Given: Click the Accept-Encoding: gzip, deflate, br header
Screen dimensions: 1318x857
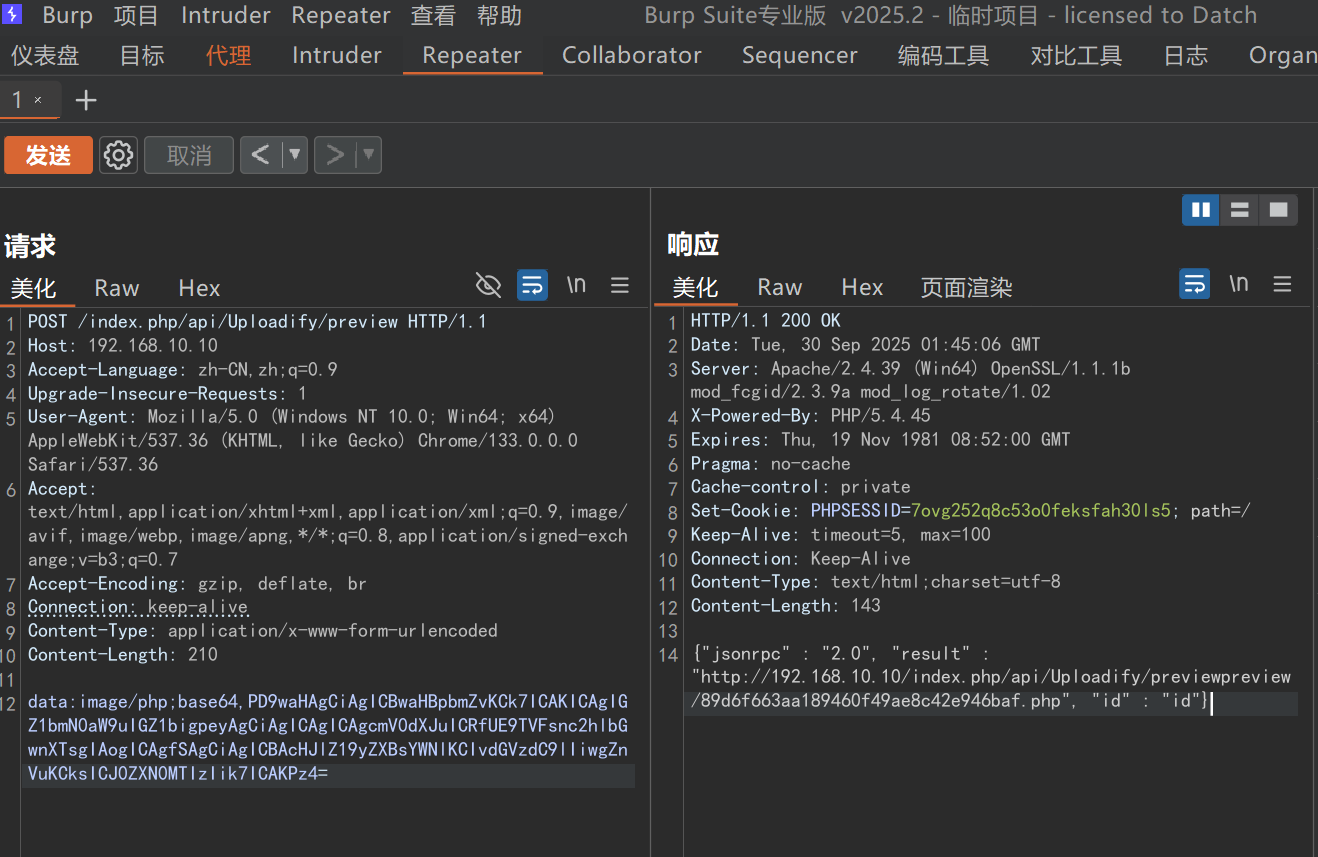Looking at the screenshot, I should (x=198, y=583).
